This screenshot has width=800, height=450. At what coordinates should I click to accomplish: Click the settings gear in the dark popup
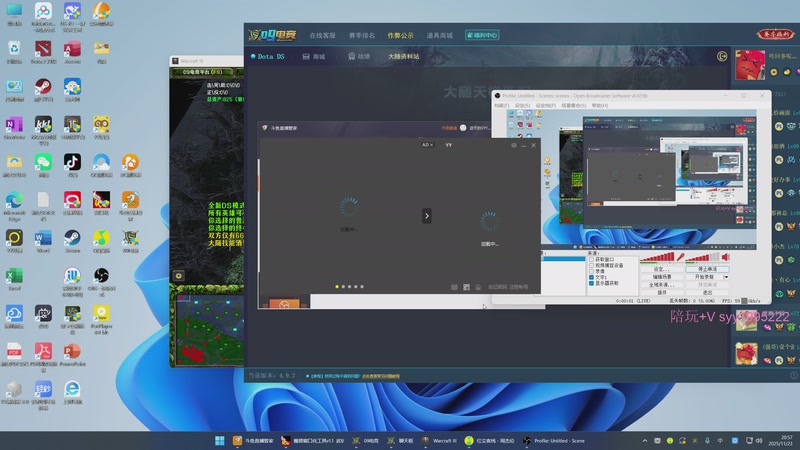pos(514,145)
